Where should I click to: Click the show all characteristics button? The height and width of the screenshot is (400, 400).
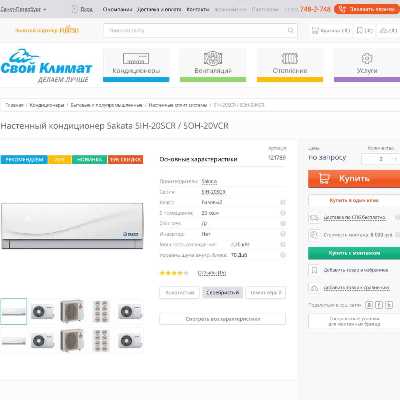tap(222, 319)
